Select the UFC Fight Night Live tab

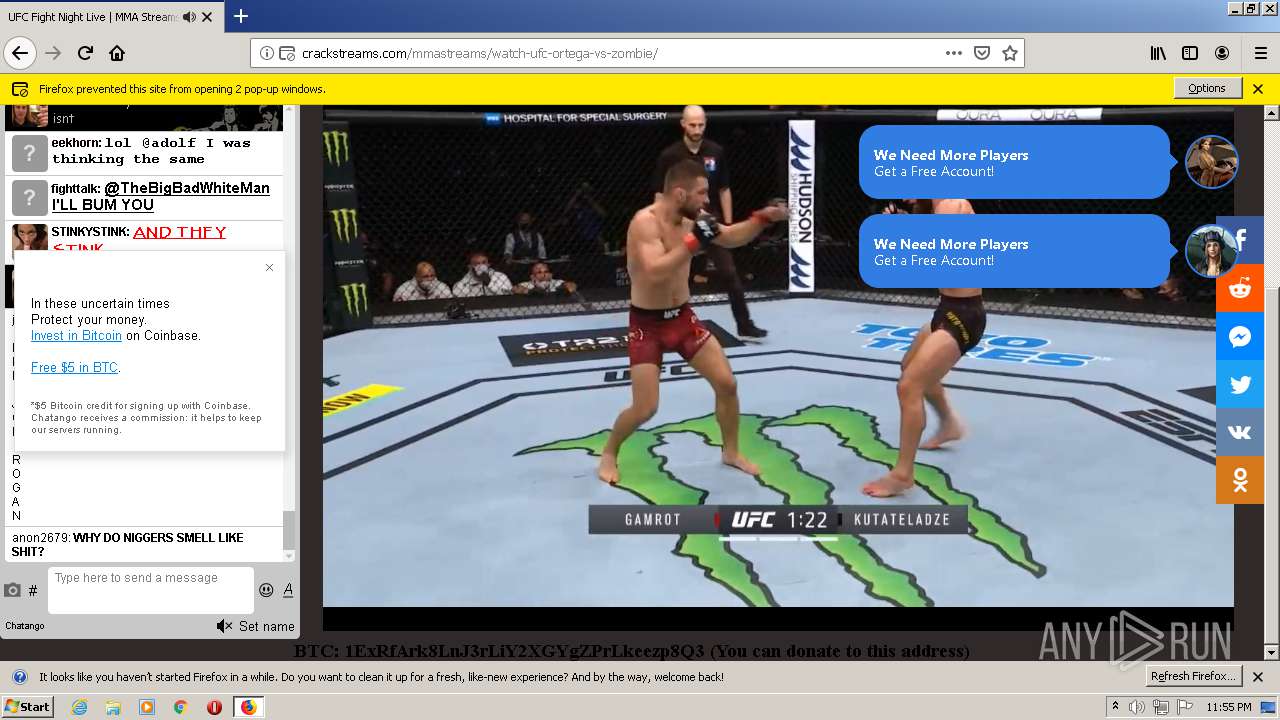[110, 17]
